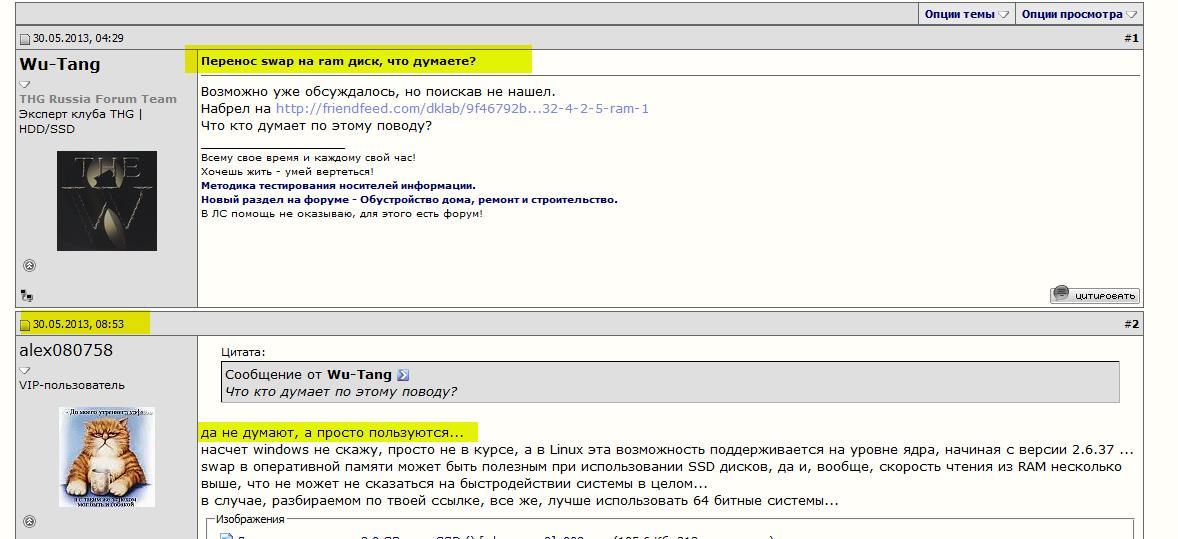Click the attachment file icon under Изображения
1178x539 pixels.
226,537
